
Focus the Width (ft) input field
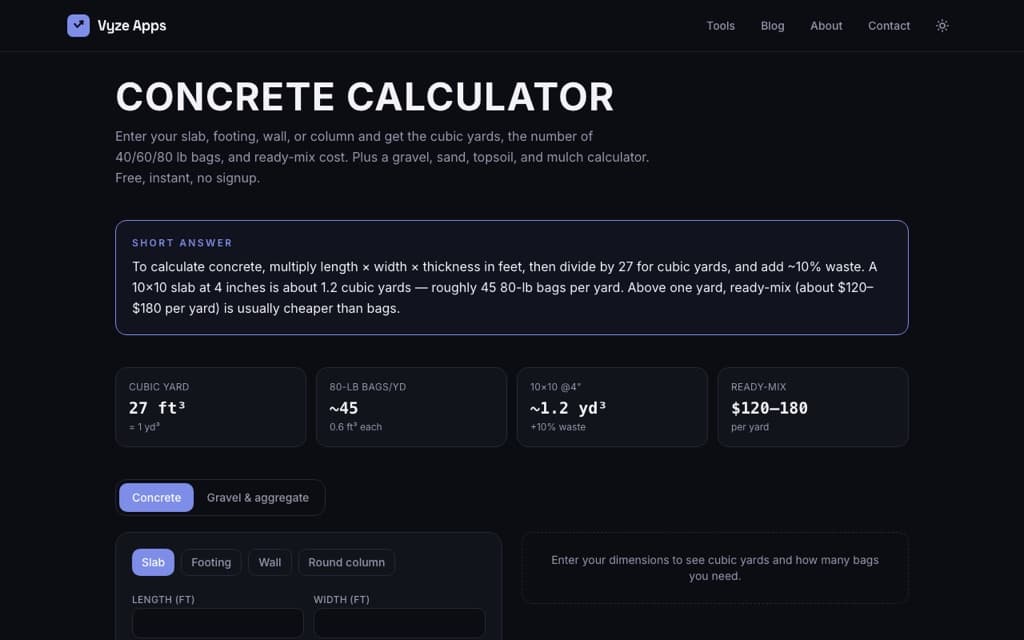click(399, 623)
